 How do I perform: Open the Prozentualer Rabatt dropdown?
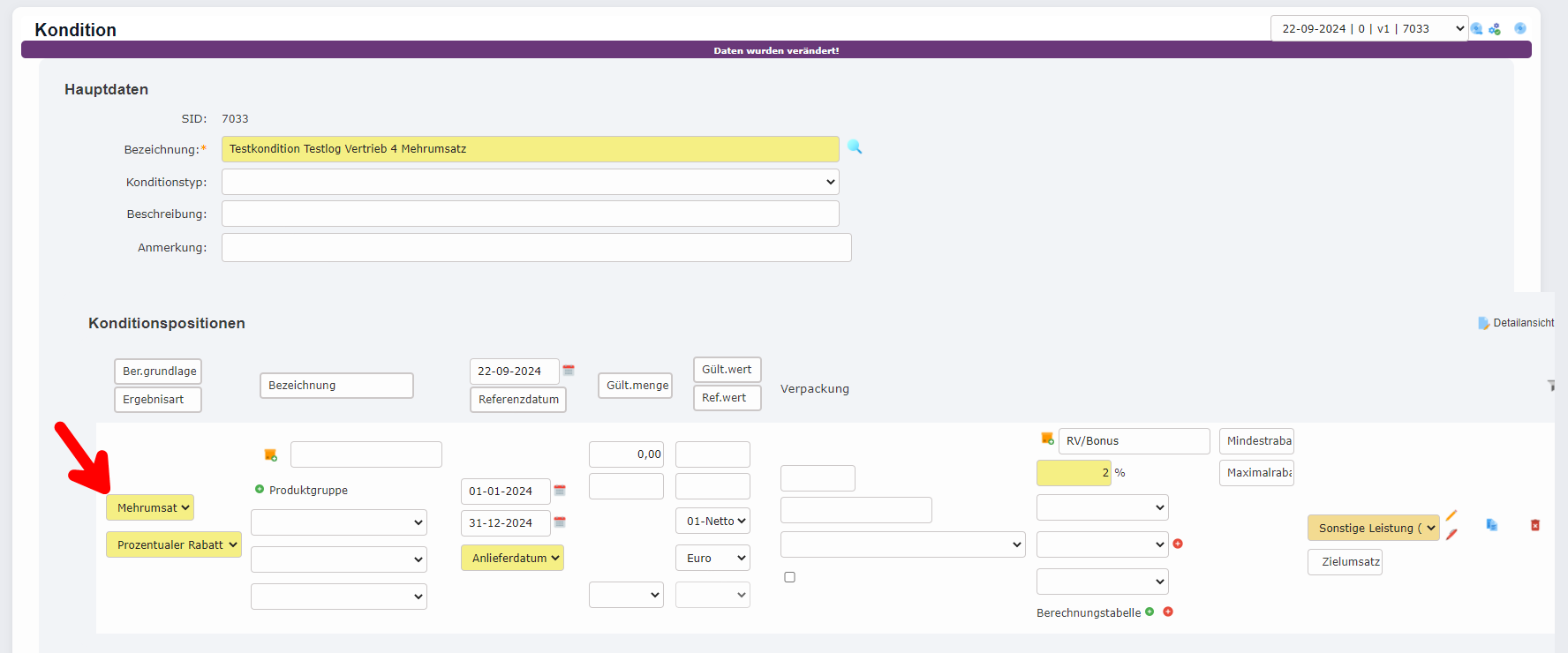(x=174, y=544)
